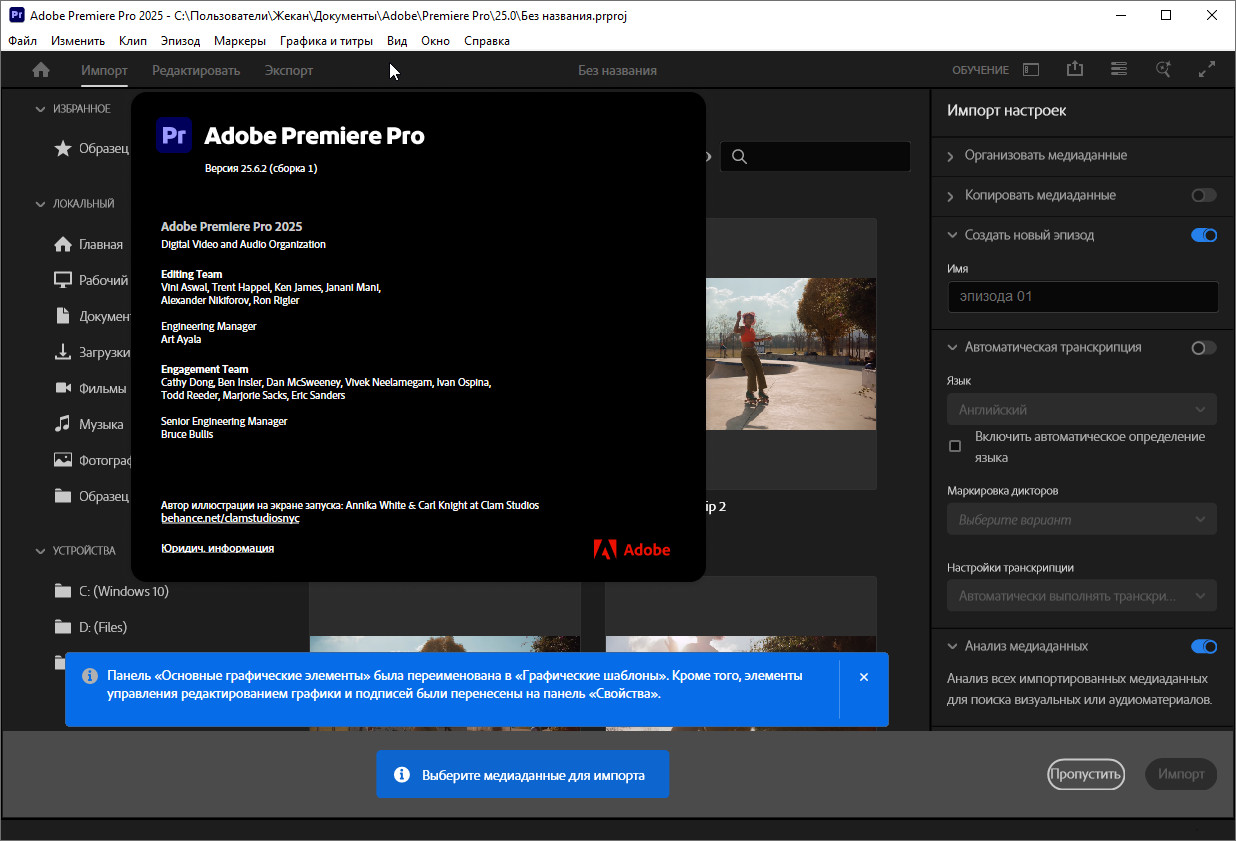This screenshot has width=1236, height=841.
Task: Switch to the Экспорт tab
Action: click(x=289, y=70)
